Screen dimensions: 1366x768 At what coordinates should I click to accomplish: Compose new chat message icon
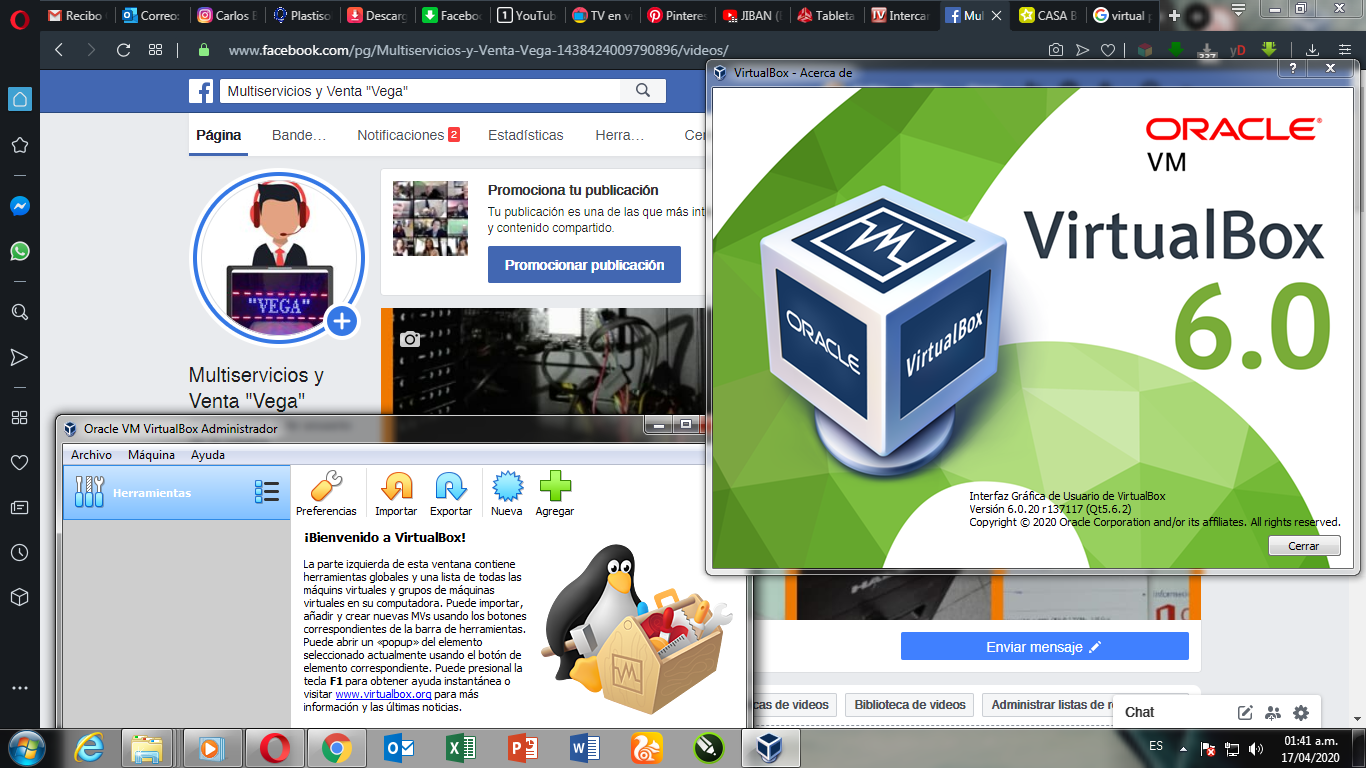[x=1245, y=713]
